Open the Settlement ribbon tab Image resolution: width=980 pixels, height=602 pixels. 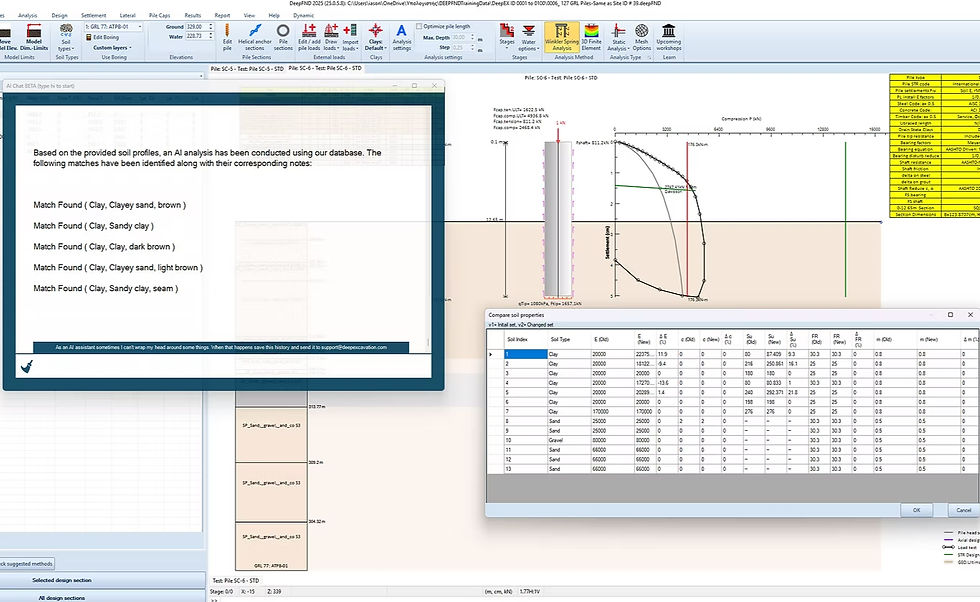[x=94, y=15]
